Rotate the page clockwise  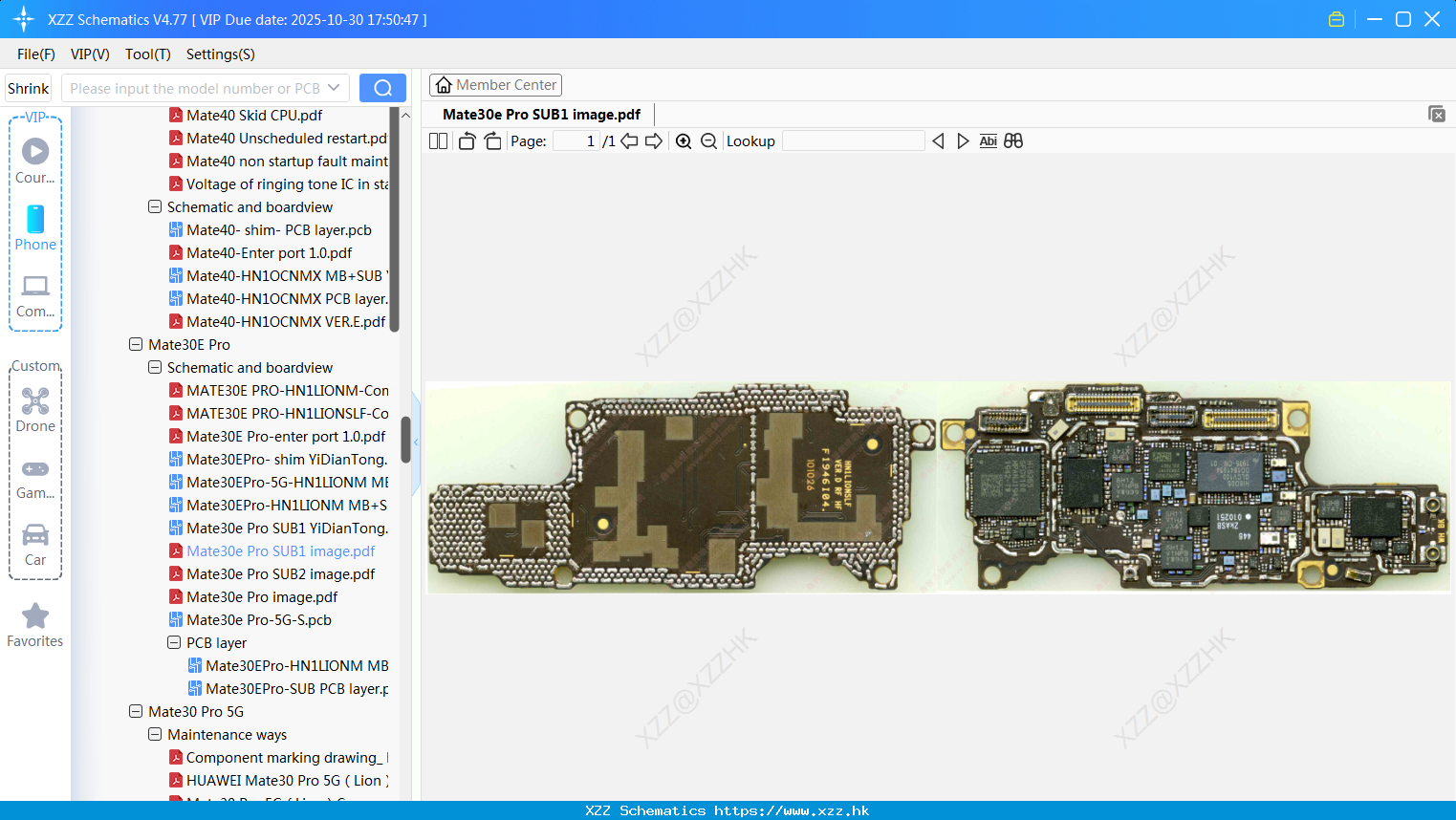[492, 140]
